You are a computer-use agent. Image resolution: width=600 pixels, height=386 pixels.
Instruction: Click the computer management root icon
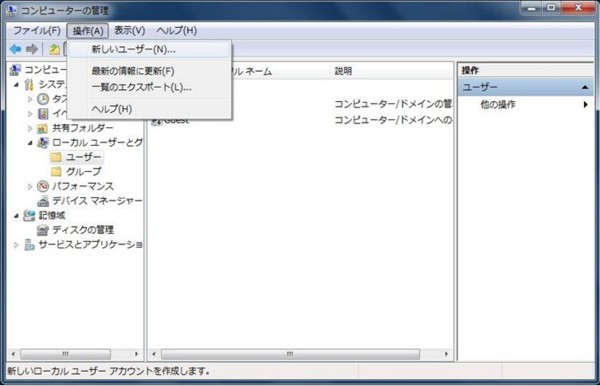click(15, 70)
